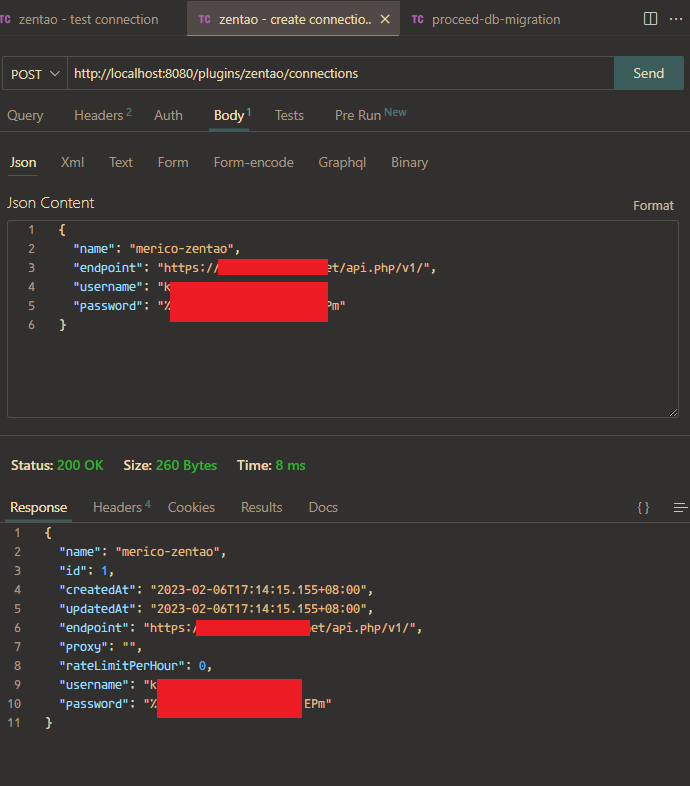The height and width of the screenshot is (786, 690).
Task: Select the Text body type
Action: (x=121, y=162)
